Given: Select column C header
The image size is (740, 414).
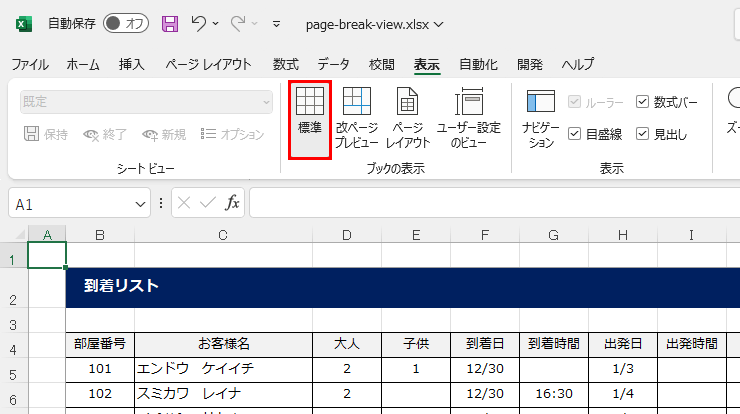Looking at the screenshot, I should pyautogui.click(x=223, y=235).
